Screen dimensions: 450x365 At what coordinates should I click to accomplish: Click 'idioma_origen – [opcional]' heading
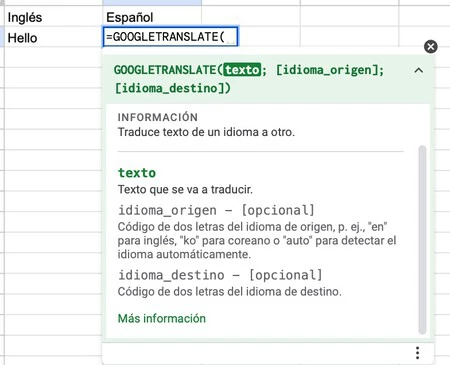point(216,210)
